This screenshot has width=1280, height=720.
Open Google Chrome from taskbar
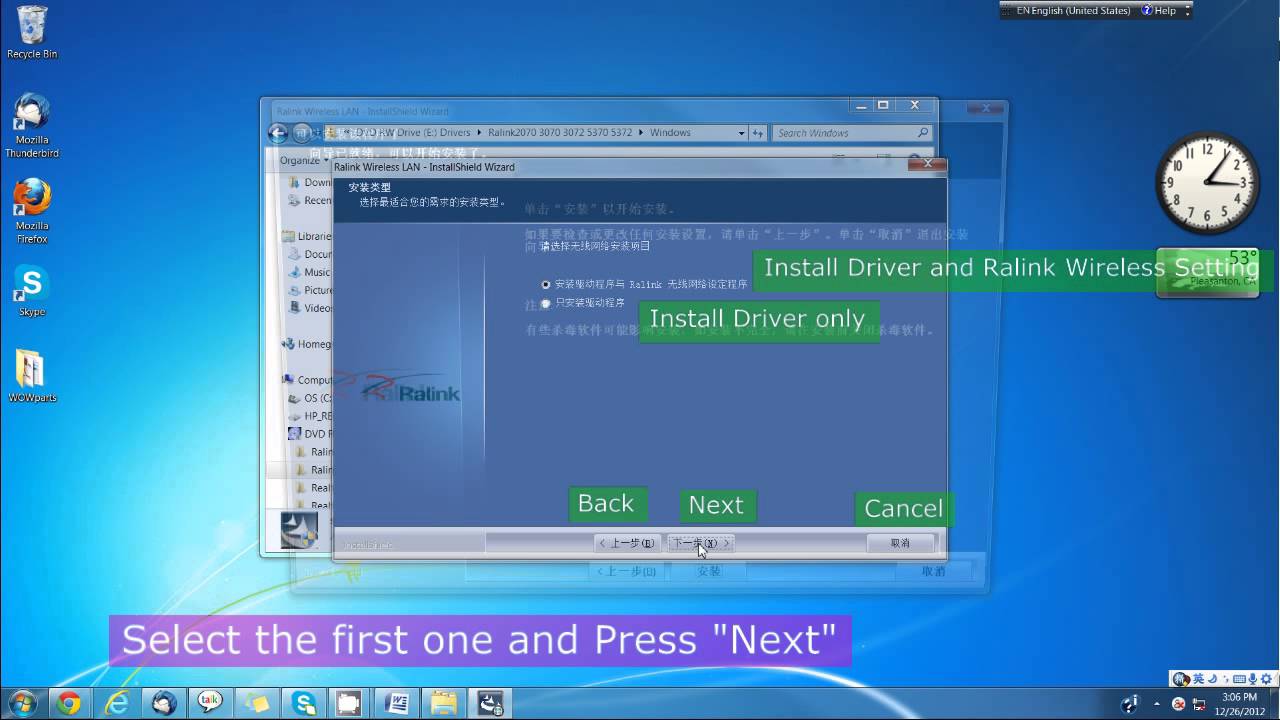click(x=69, y=704)
